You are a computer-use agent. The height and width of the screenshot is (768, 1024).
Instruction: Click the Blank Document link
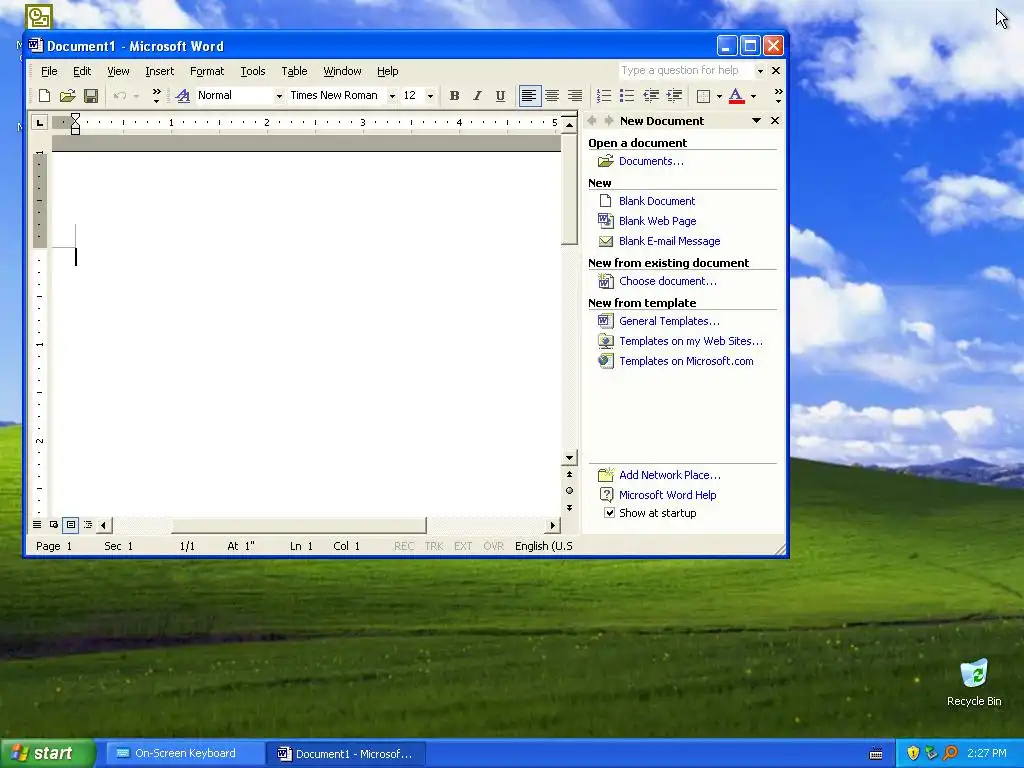(657, 201)
